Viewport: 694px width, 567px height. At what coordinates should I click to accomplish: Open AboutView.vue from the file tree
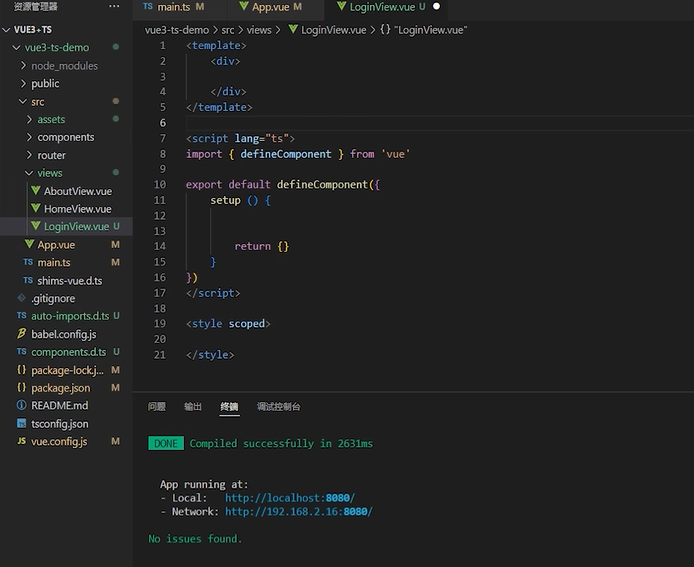point(77,191)
